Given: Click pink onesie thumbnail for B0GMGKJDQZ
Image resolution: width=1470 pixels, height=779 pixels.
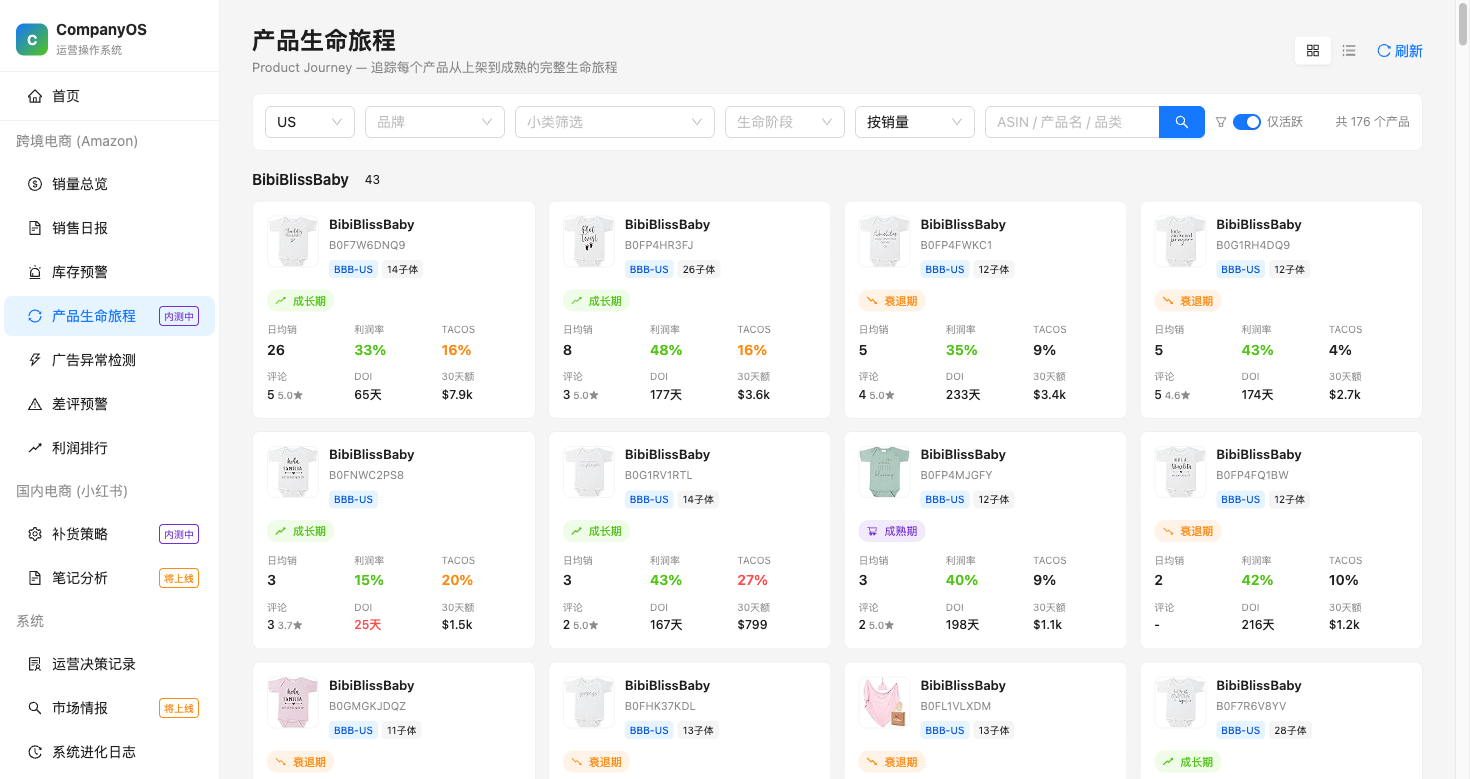Looking at the screenshot, I should [292, 702].
